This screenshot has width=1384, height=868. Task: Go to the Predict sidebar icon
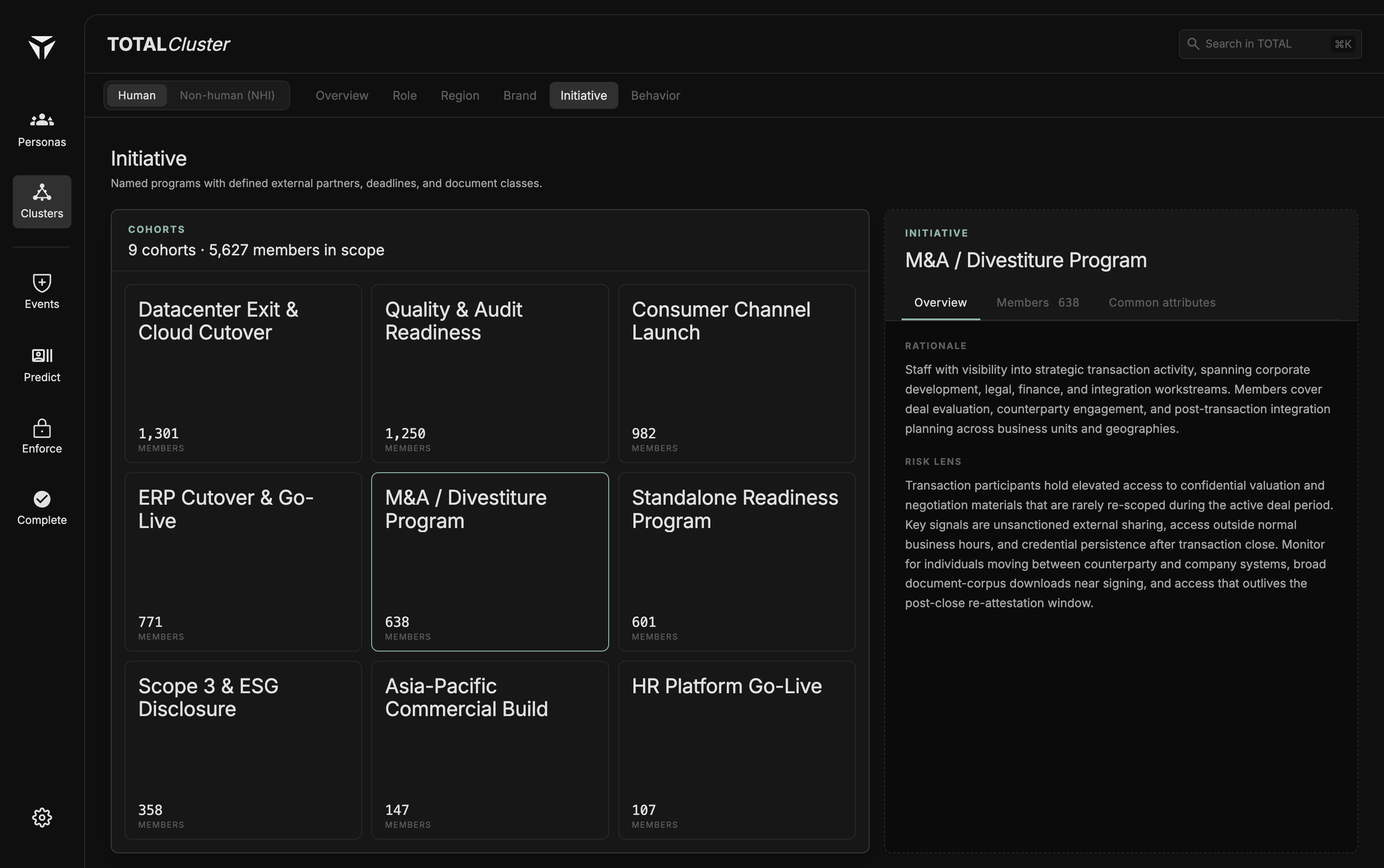click(42, 356)
